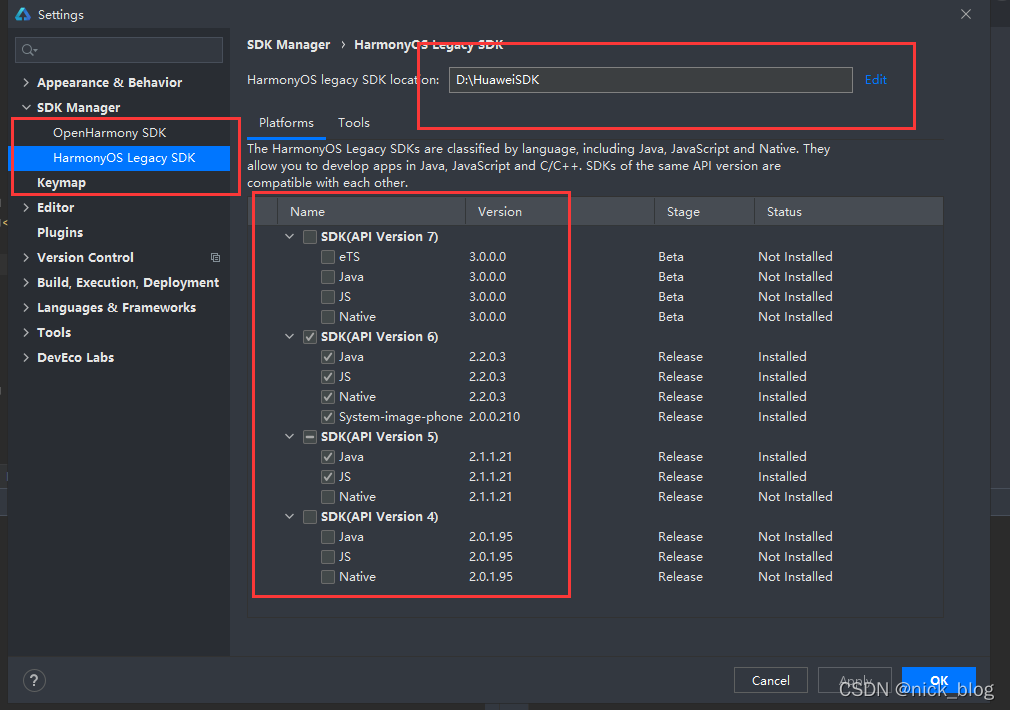This screenshot has width=1010, height=710.
Task: Click HarmonyOS legacy SDK location field
Action: pyautogui.click(x=651, y=80)
